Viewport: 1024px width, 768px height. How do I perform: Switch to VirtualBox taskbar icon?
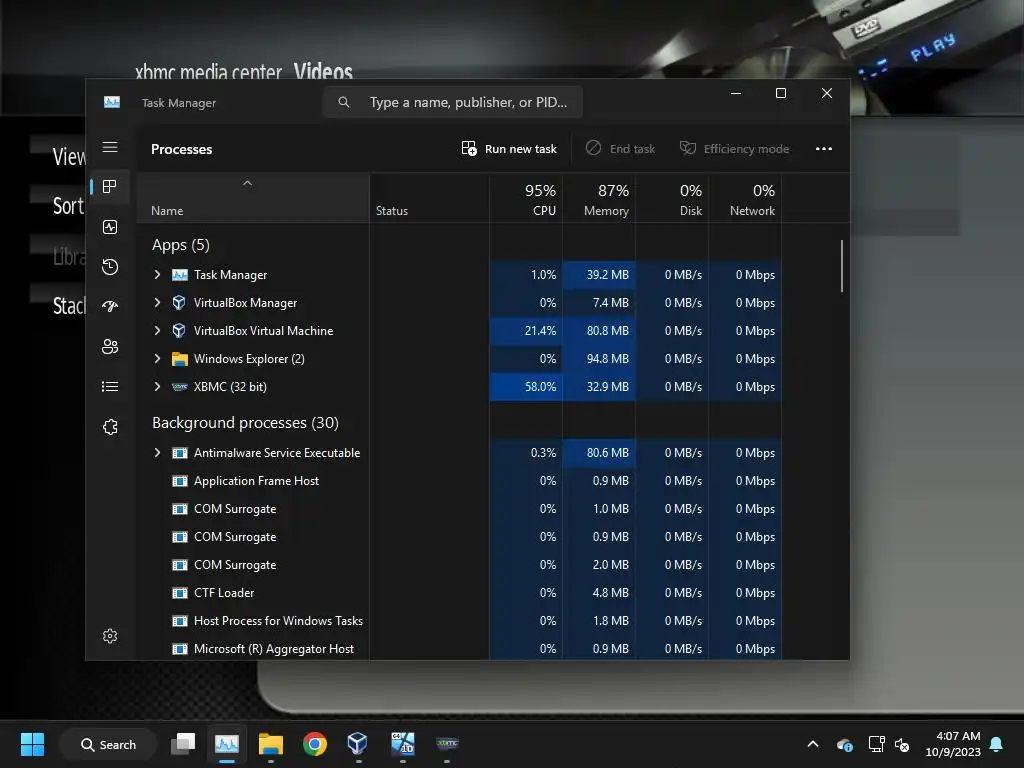(x=357, y=744)
